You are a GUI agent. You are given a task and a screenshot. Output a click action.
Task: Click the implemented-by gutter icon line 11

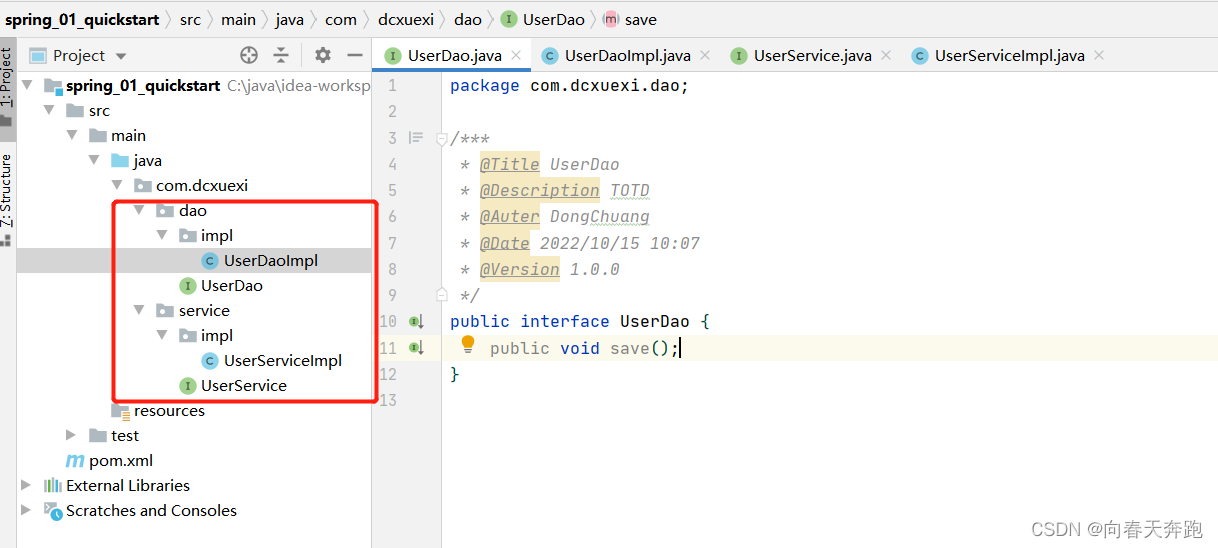(x=417, y=348)
